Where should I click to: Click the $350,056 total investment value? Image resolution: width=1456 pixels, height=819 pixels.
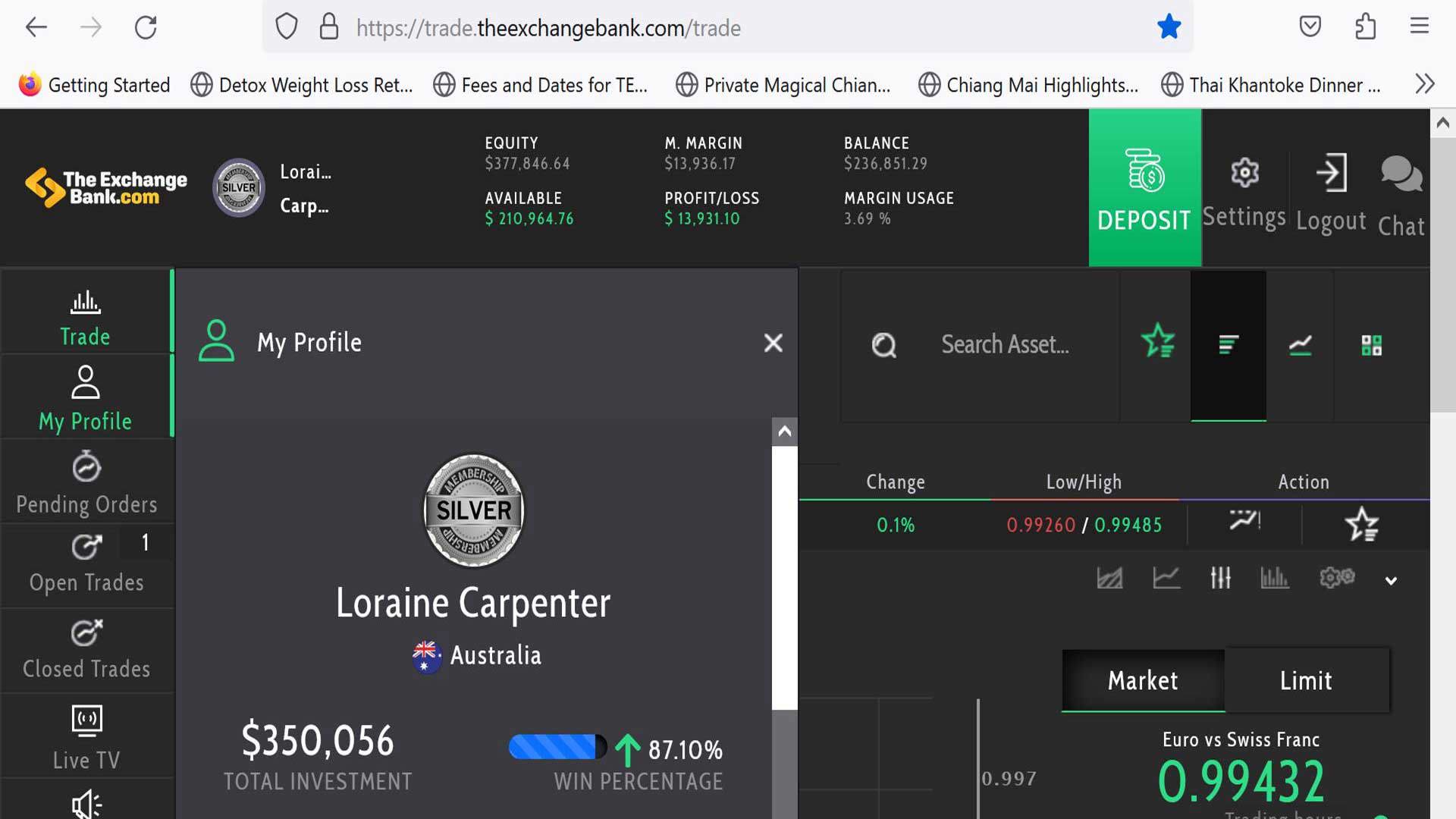point(318,740)
